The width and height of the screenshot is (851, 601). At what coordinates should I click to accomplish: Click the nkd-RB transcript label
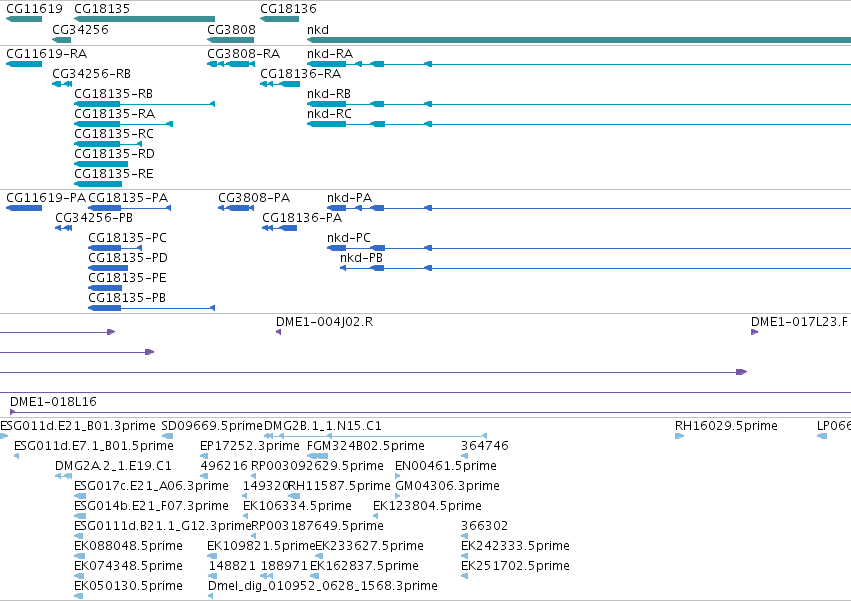[329, 94]
